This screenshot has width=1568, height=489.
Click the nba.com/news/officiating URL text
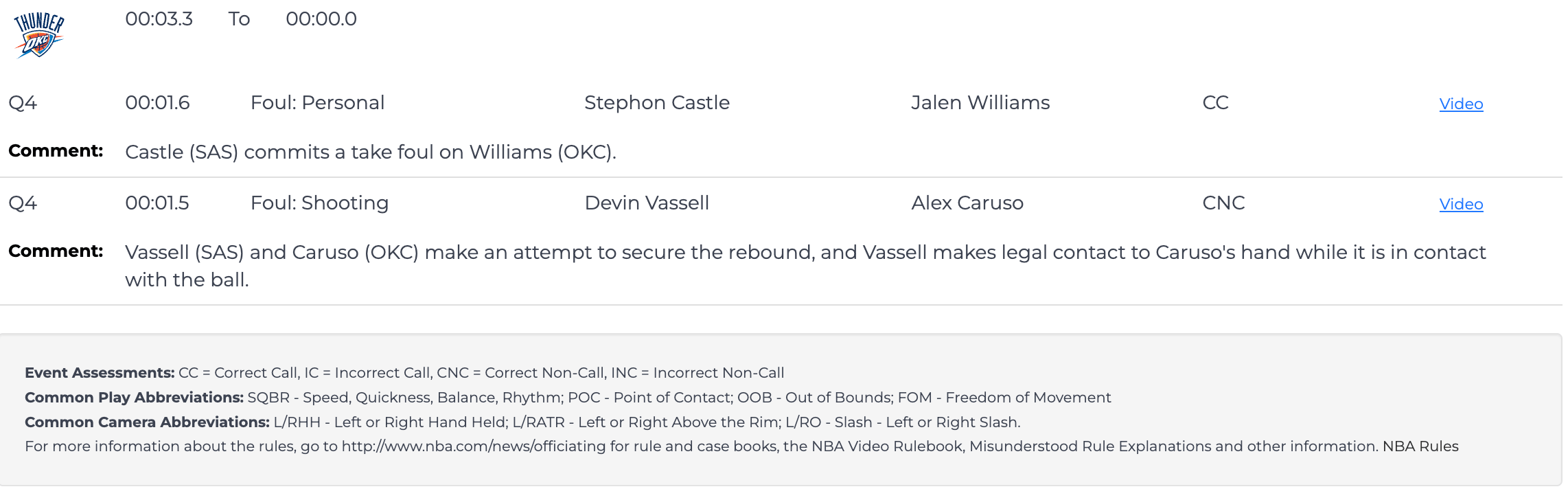click(473, 446)
